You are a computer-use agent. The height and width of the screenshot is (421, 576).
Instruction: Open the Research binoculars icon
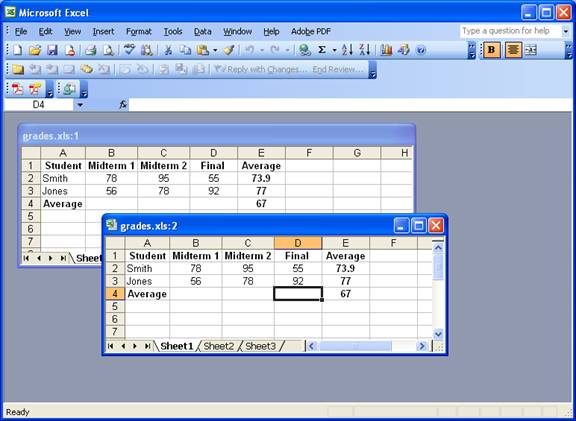pos(147,50)
